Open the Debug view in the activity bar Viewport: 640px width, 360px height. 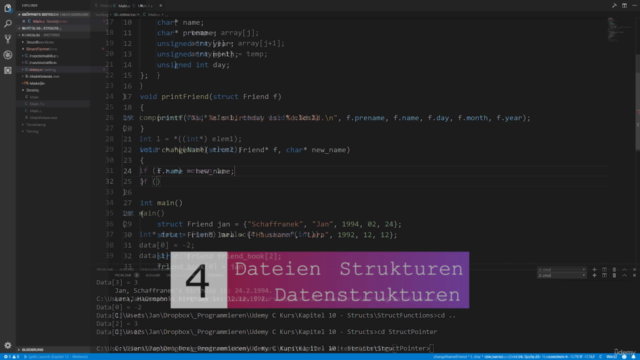click(7, 55)
